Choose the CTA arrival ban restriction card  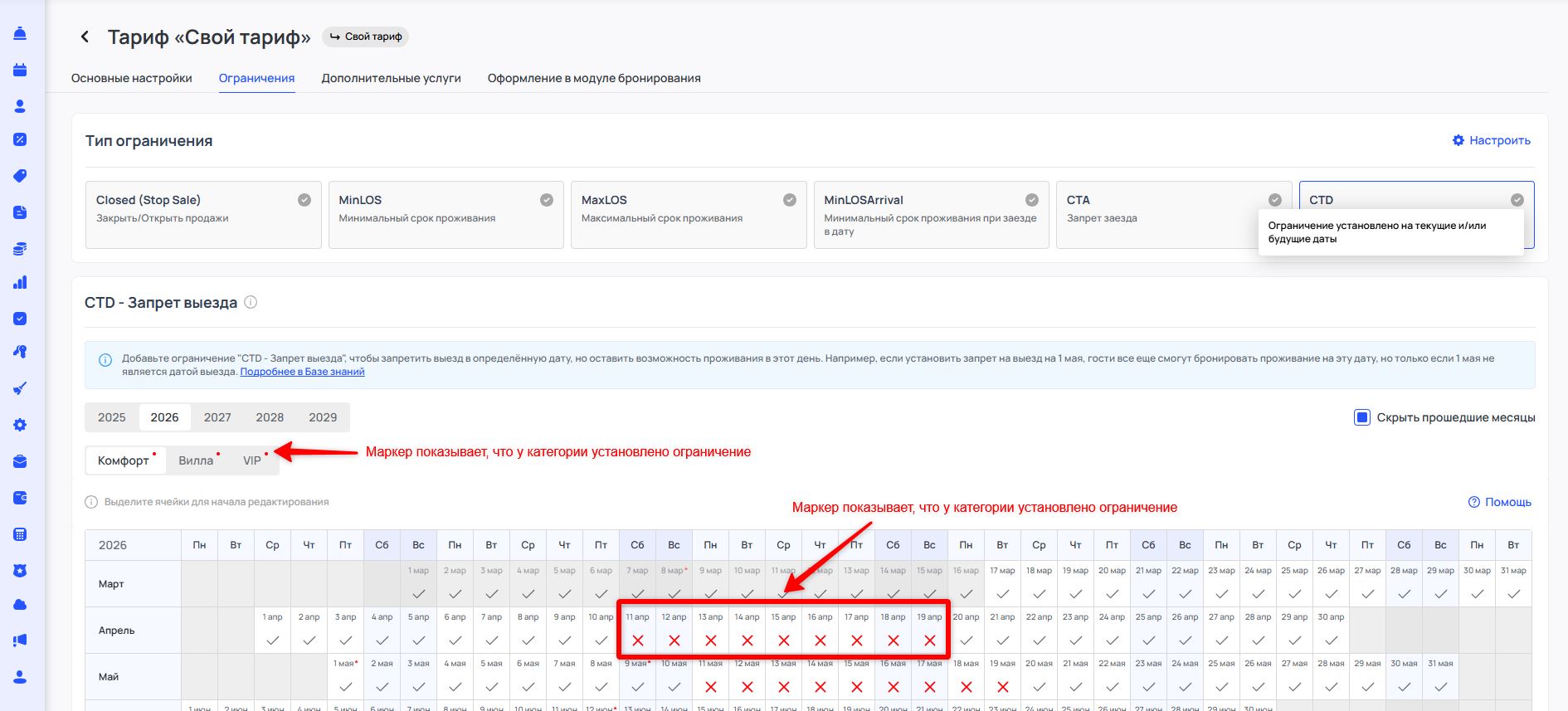[x=1173, y=215]
